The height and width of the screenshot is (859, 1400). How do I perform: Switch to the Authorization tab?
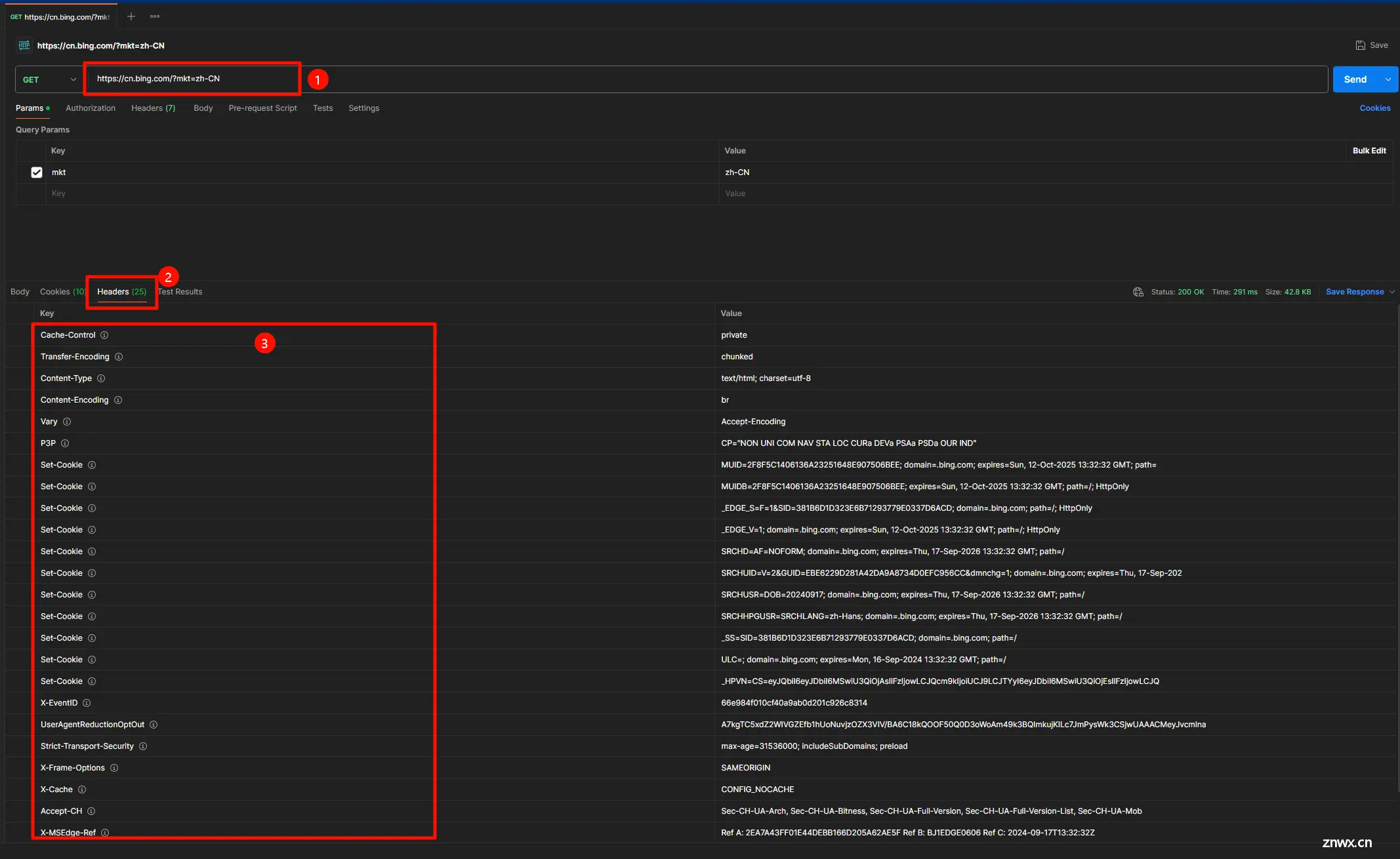91,108
